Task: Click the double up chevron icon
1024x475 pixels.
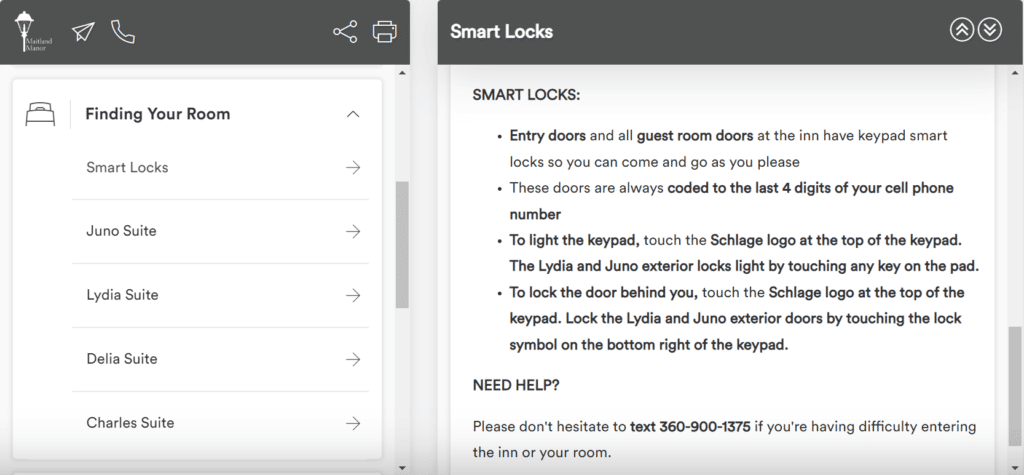Action: 962,29
